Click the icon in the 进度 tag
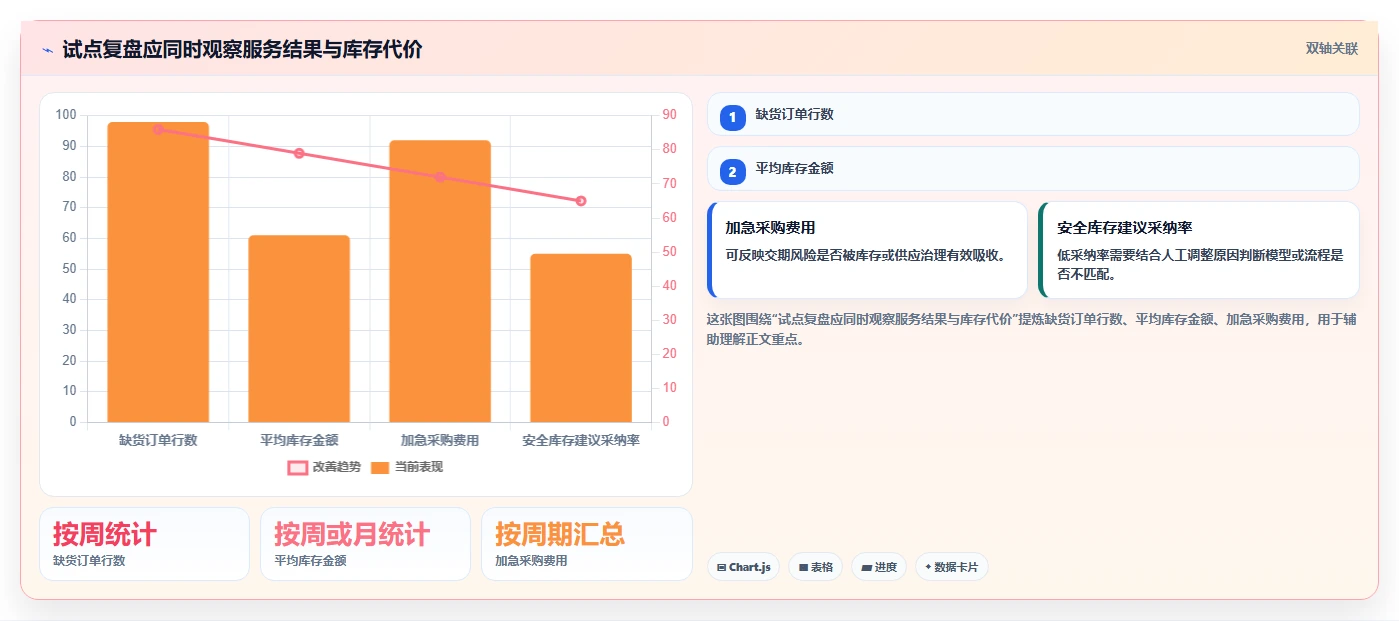The width and height of the screenshot is (1399, 621). pos(866,567)
